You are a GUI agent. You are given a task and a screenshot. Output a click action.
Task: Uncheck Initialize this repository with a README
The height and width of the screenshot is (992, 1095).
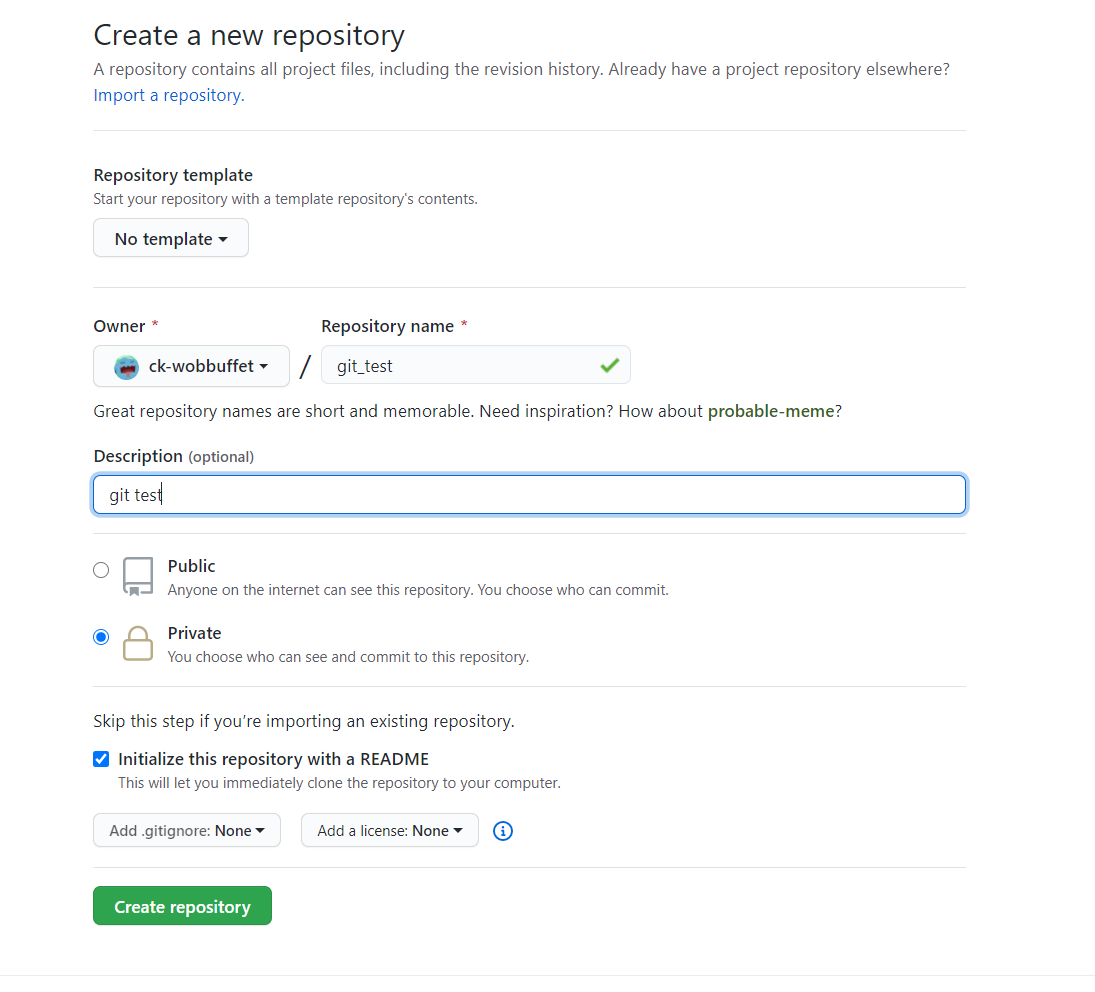pos(101,759)
